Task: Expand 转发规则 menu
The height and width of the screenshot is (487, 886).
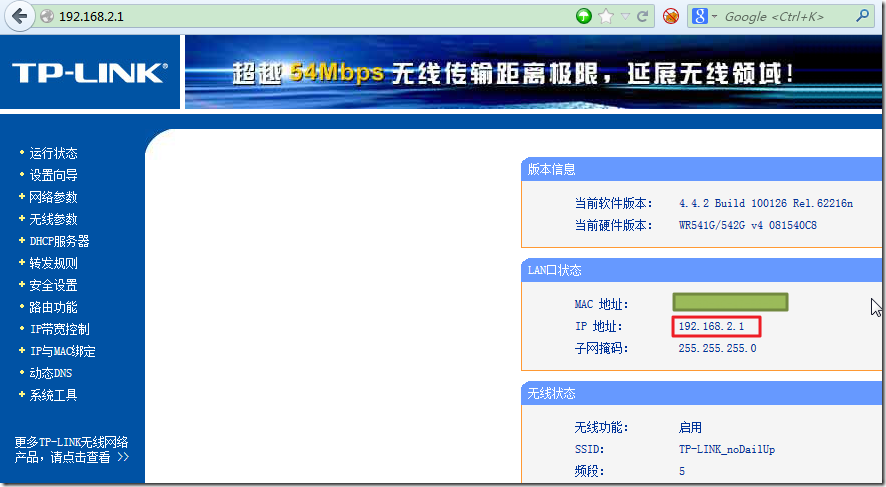Action: click(x=53, y=263)
